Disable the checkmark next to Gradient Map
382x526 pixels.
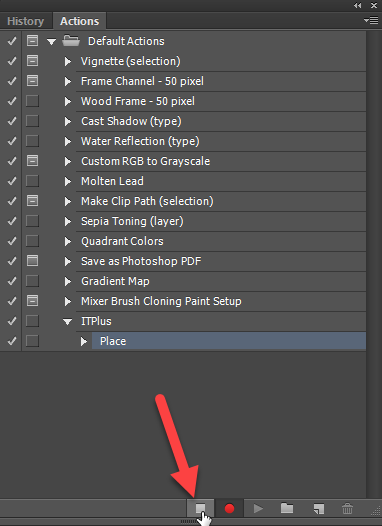point(12,281)
